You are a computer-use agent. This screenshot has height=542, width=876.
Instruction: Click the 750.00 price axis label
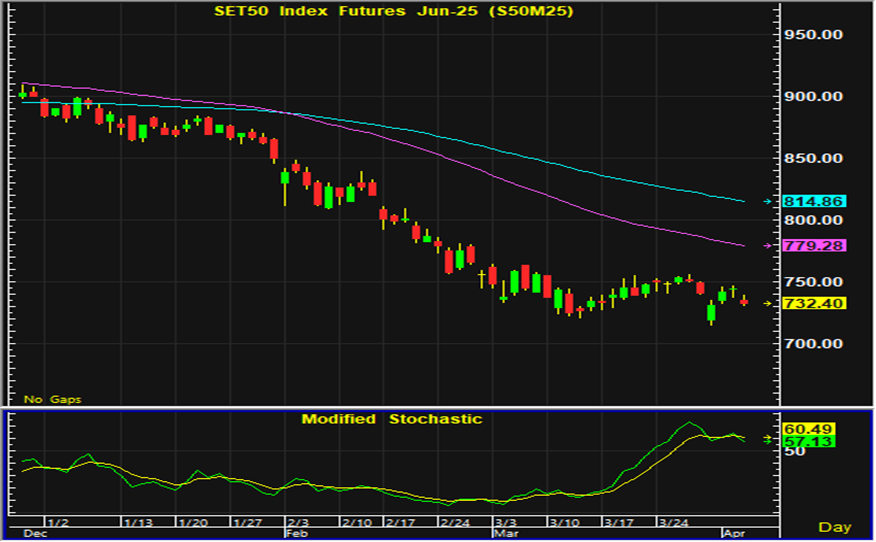(x=813, y=282)
